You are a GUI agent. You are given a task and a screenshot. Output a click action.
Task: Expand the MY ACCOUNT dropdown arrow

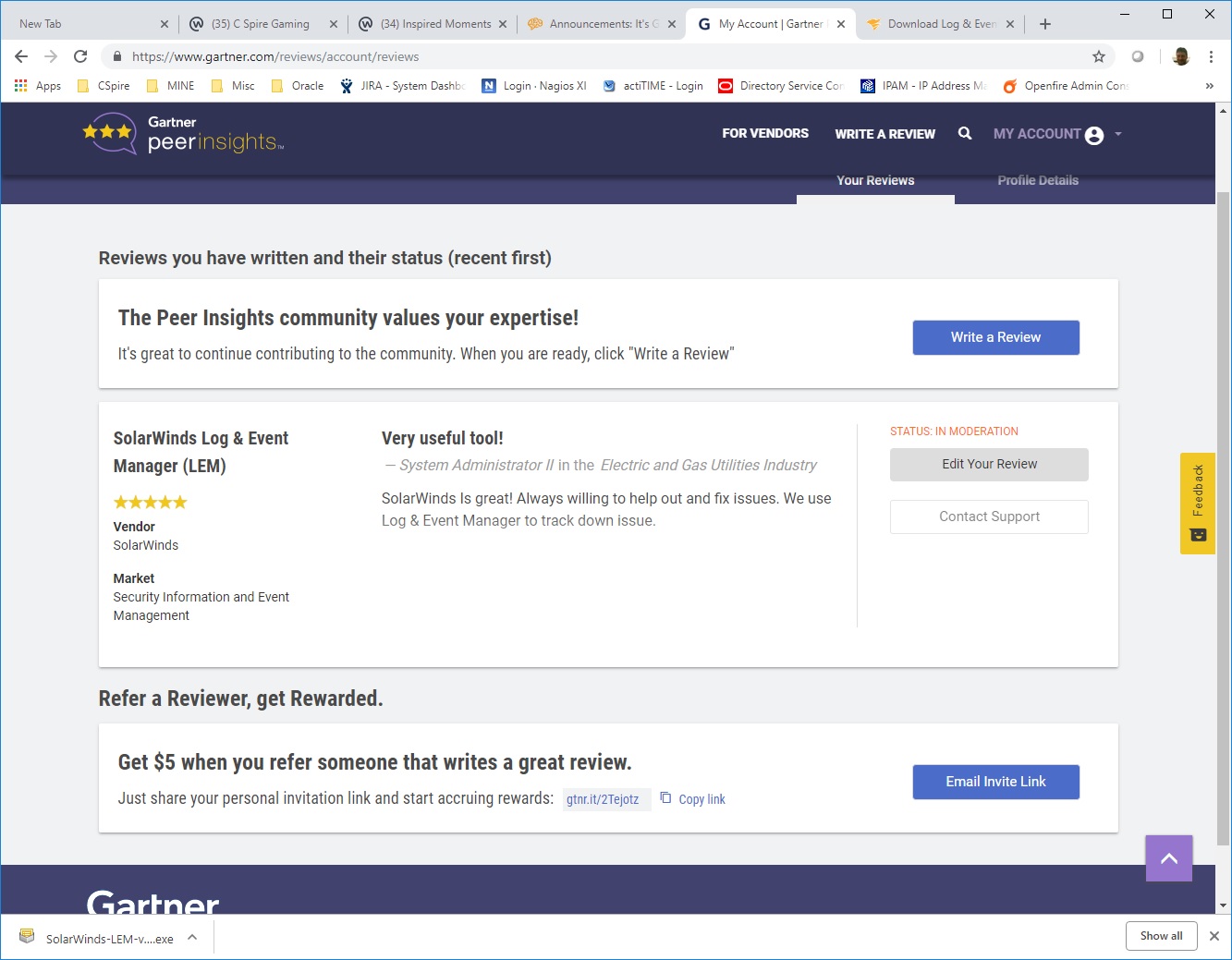[x=1117, y=134]
